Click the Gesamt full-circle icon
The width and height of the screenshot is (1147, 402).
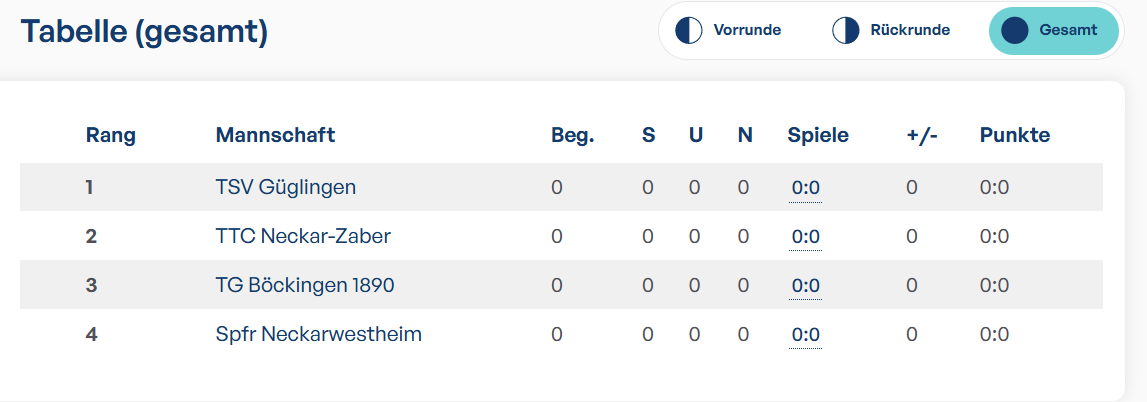1015,31
